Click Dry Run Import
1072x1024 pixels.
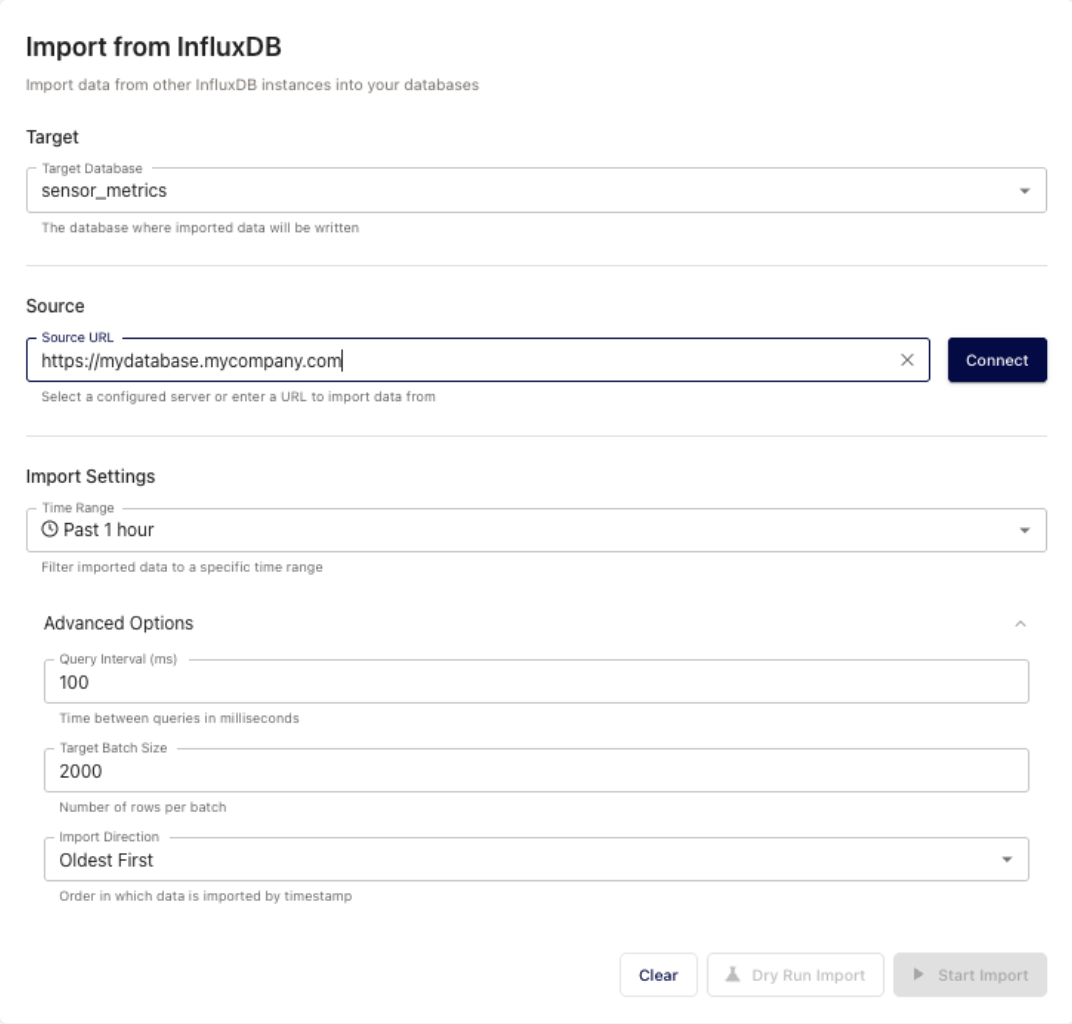[x=795, y=974]
